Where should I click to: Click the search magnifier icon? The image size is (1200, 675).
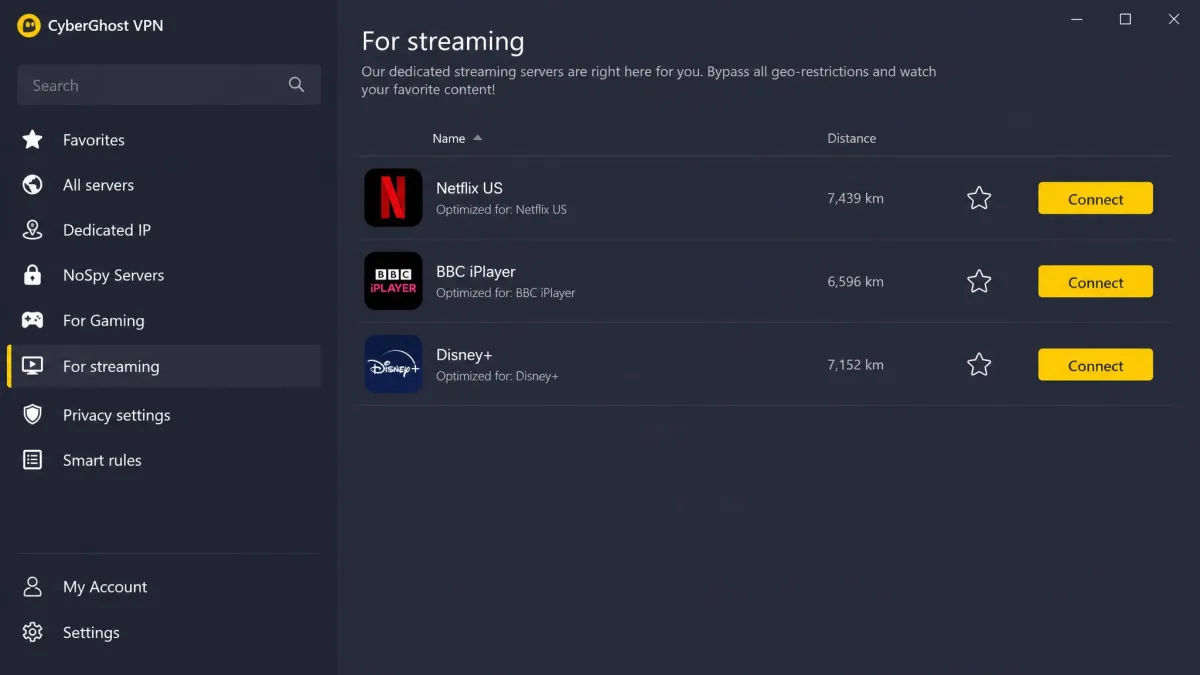point(296,85)
